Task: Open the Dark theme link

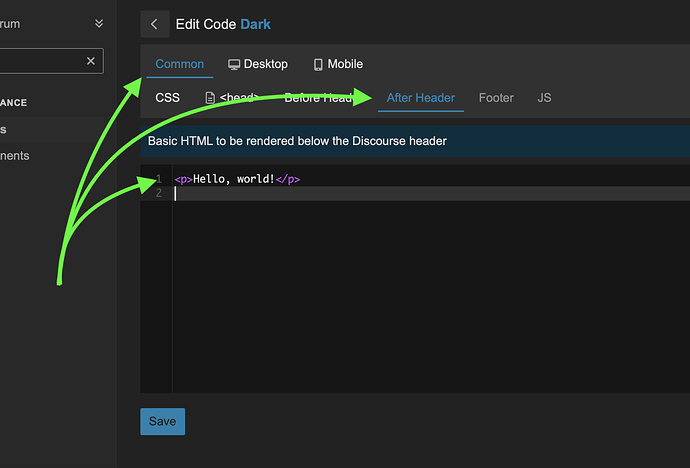Action: [x=255, y=24]
